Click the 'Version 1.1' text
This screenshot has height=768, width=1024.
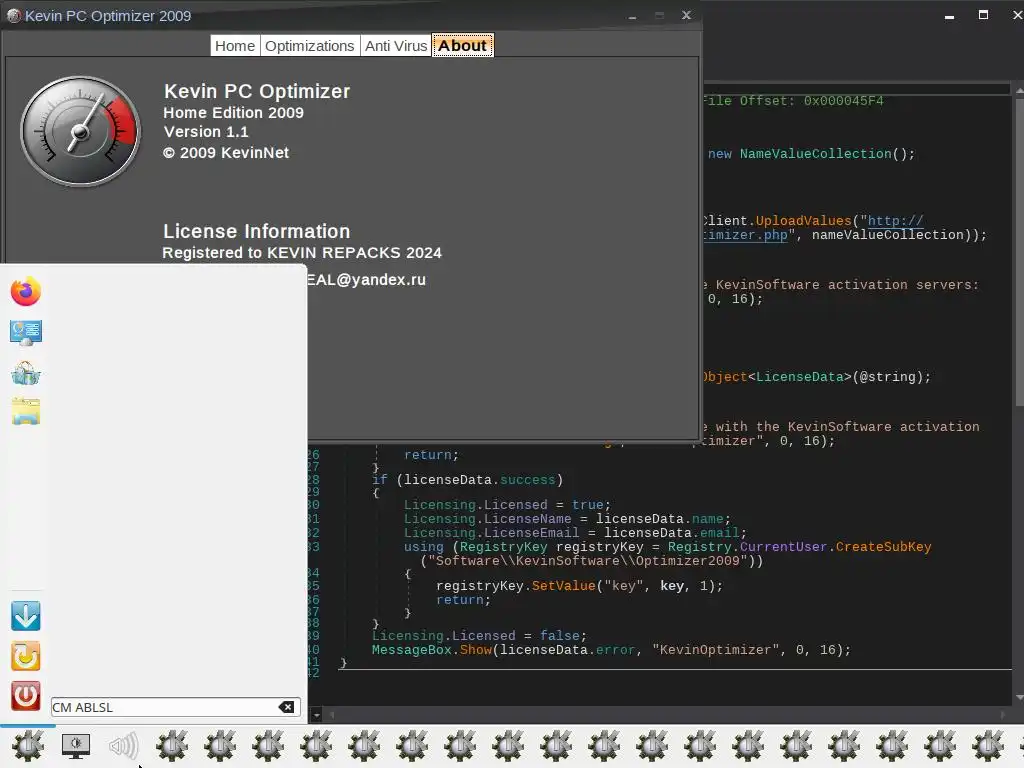tap(206, 132)
